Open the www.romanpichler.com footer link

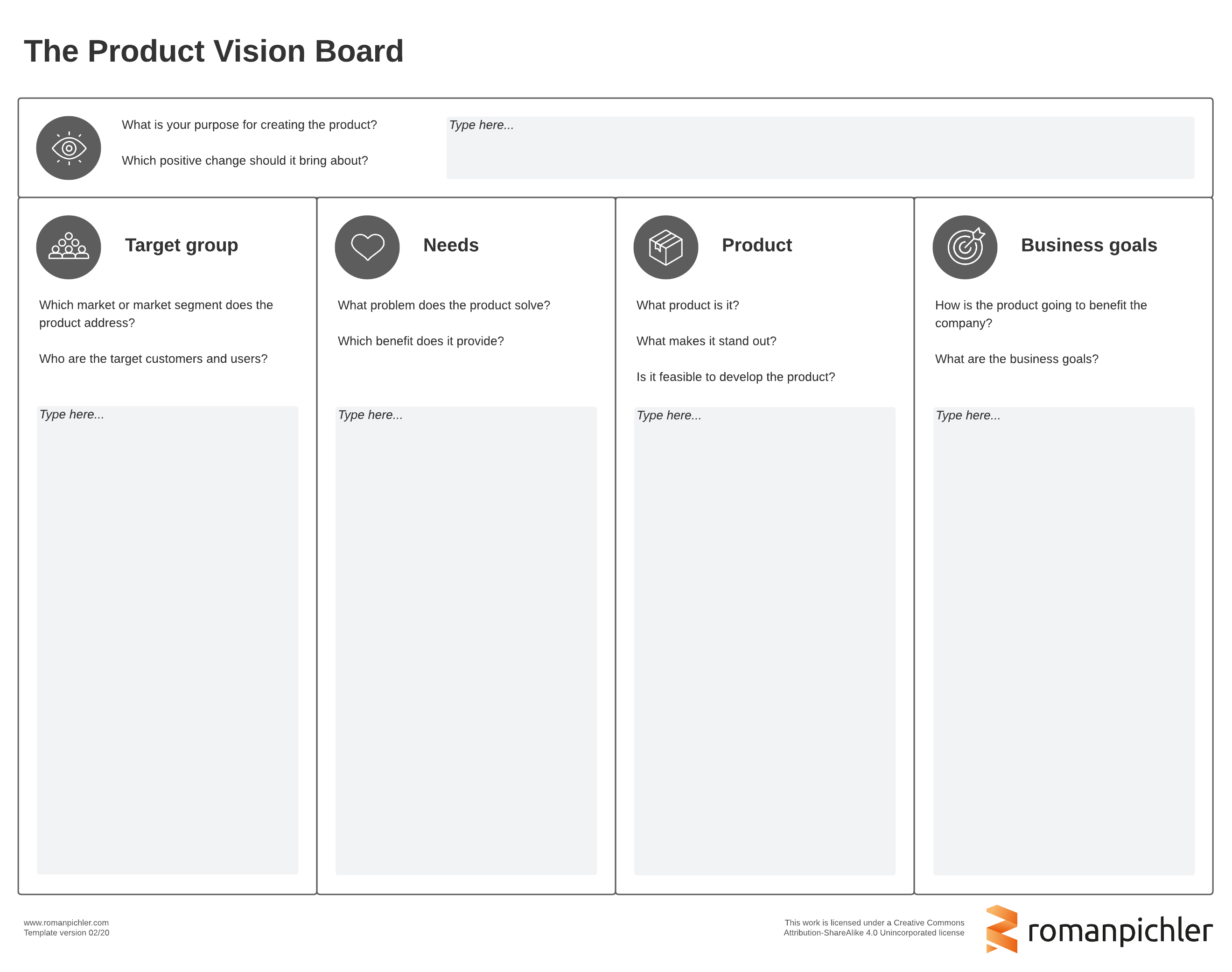66,923
